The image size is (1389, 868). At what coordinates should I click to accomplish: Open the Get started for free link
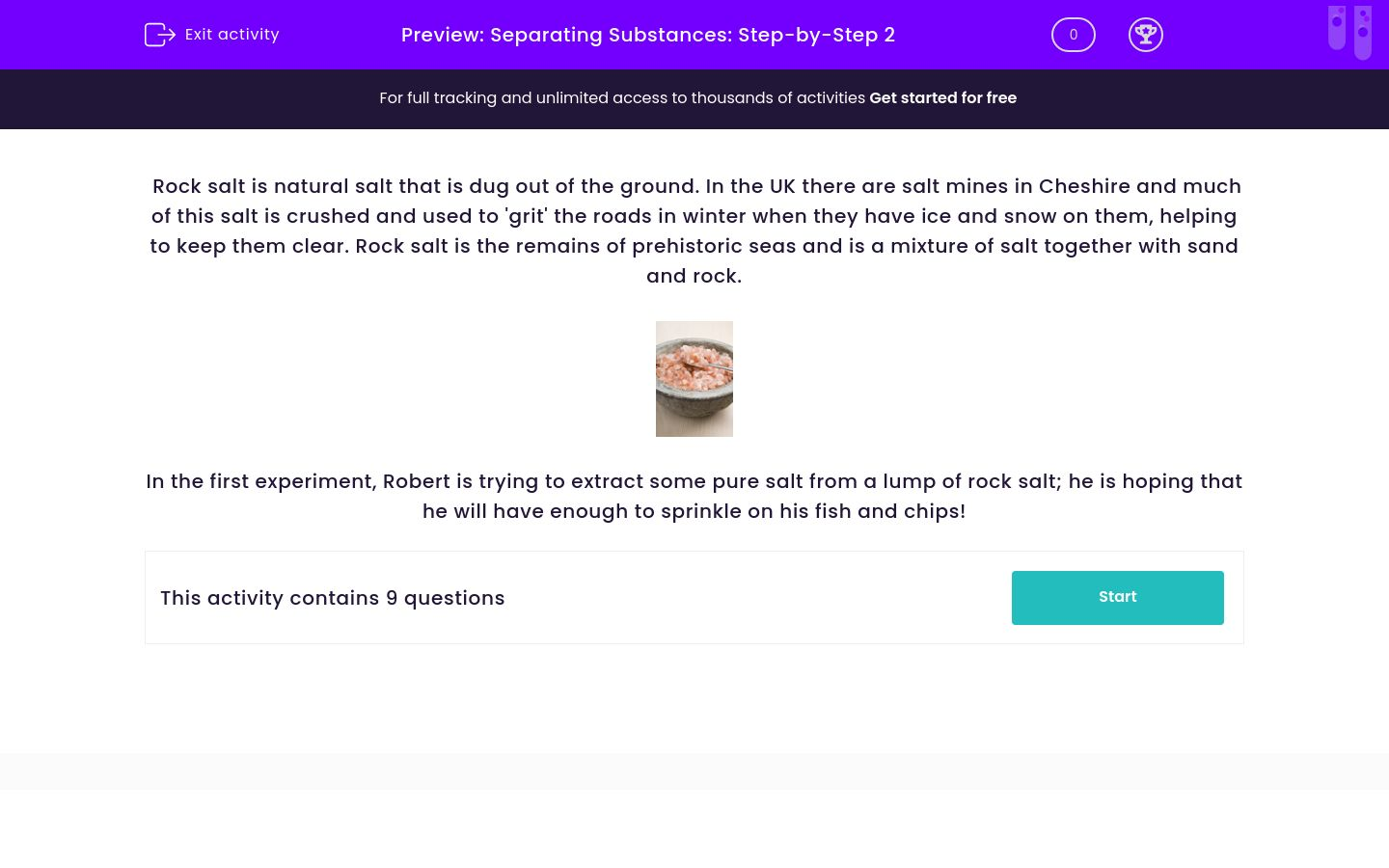[943, 98]
